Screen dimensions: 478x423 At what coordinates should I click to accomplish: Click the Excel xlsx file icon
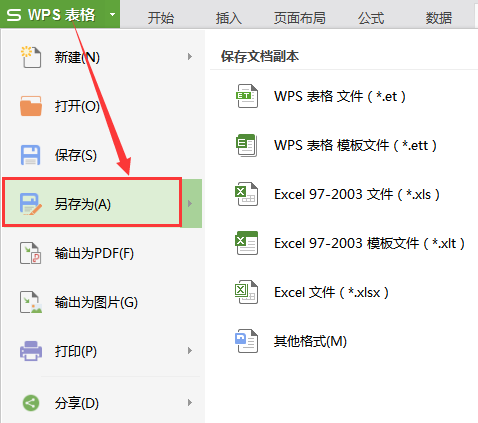[247, 292]
